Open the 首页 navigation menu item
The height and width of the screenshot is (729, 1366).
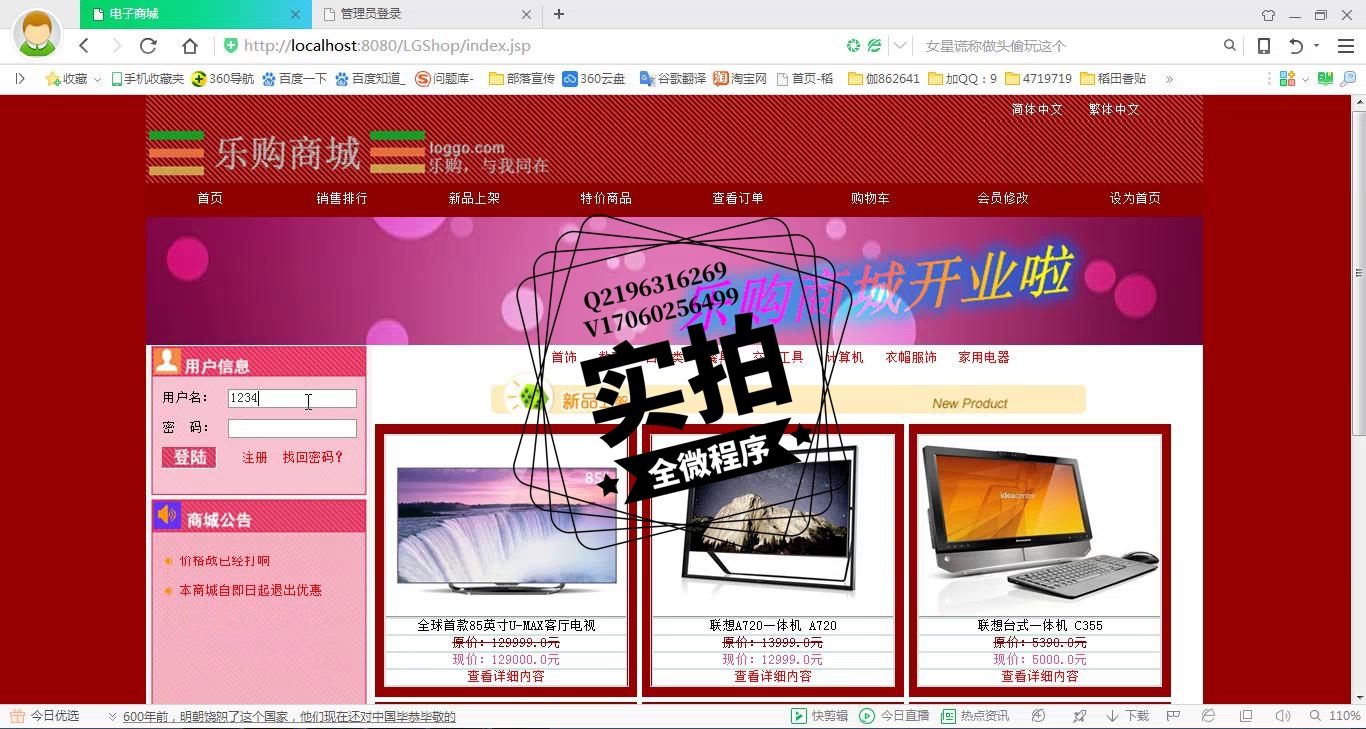[210, 198]
